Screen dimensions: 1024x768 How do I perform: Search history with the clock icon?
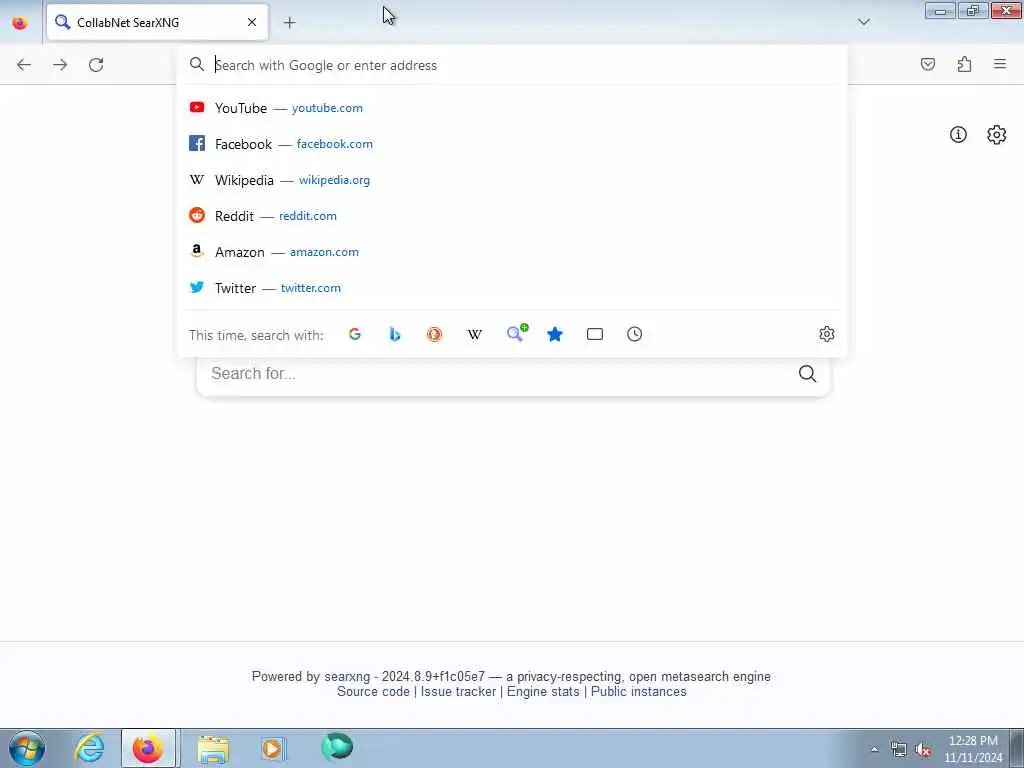click(634, 334)
